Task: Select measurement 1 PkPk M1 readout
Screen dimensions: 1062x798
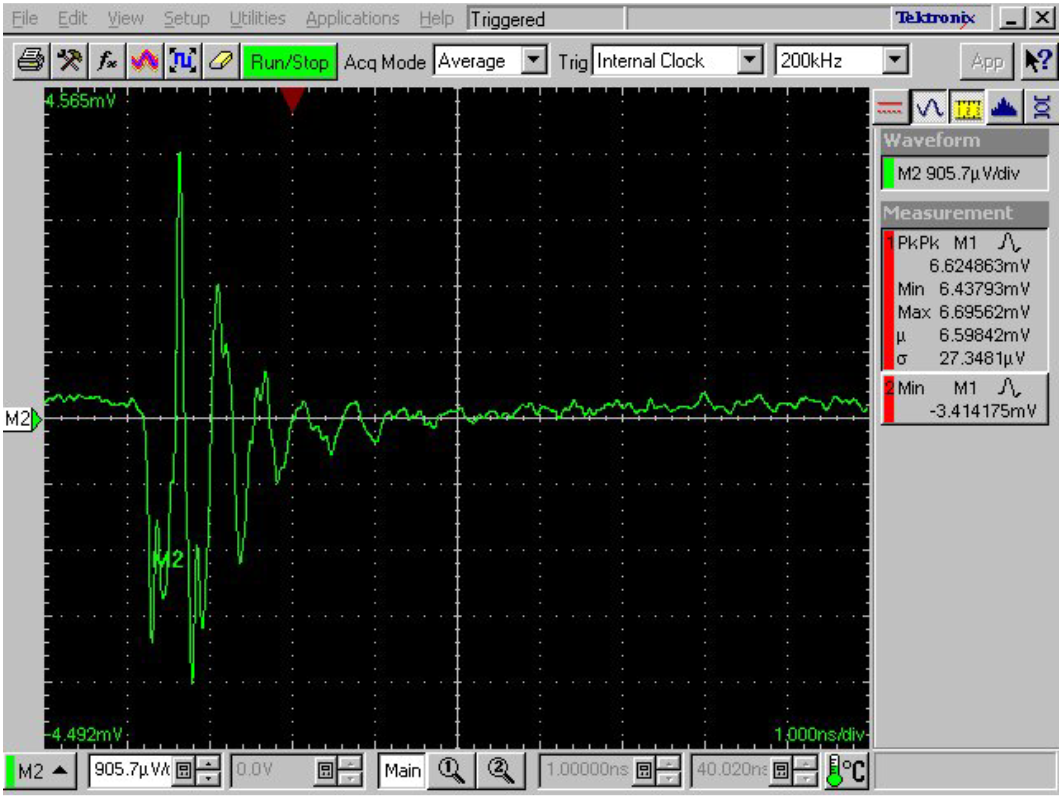Action: click(x=964, y=300)
